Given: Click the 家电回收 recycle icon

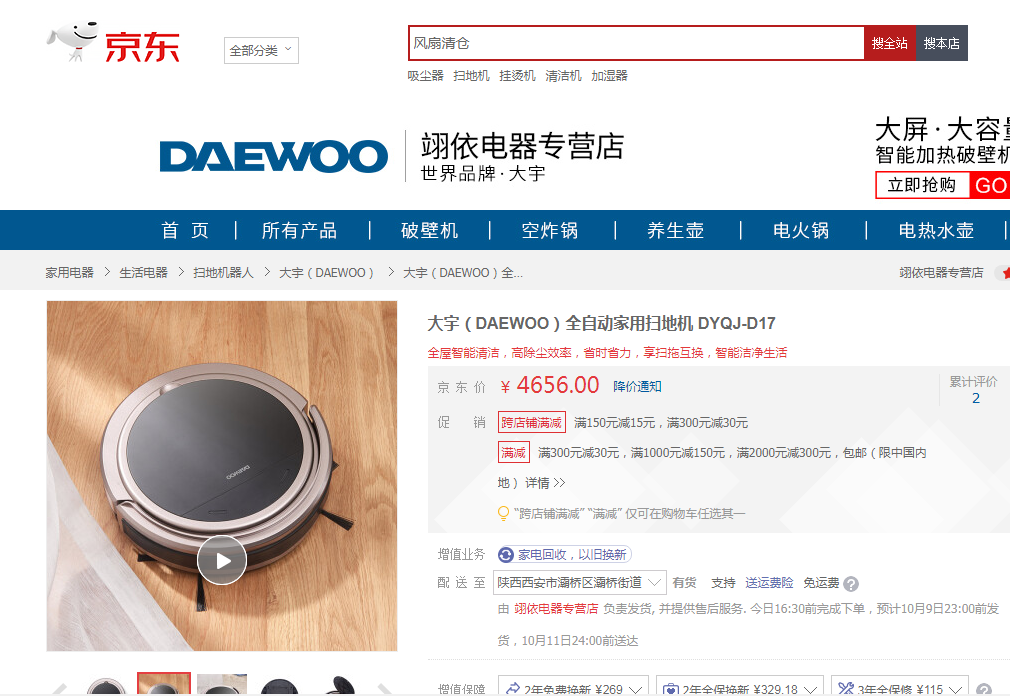Looking at the screenshot, I should [x=506, y=554].
